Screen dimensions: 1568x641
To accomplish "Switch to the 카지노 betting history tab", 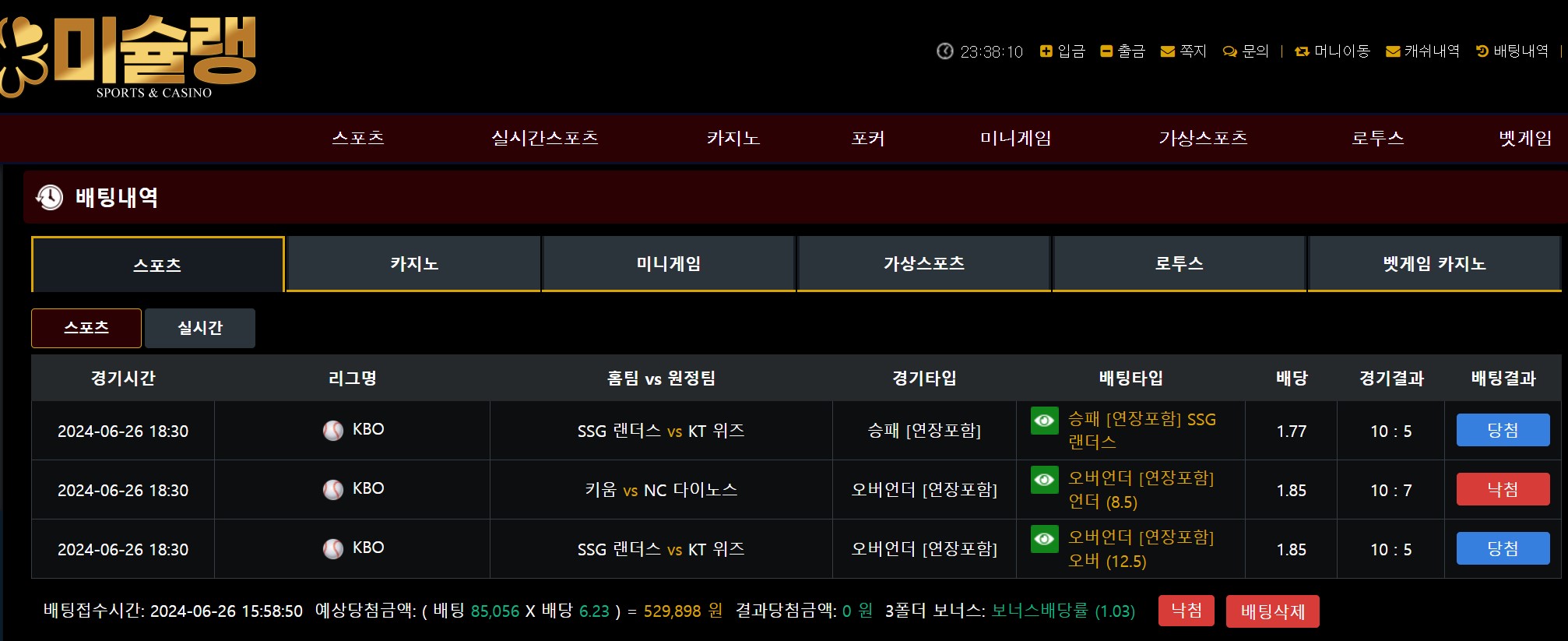I will 414,264.
